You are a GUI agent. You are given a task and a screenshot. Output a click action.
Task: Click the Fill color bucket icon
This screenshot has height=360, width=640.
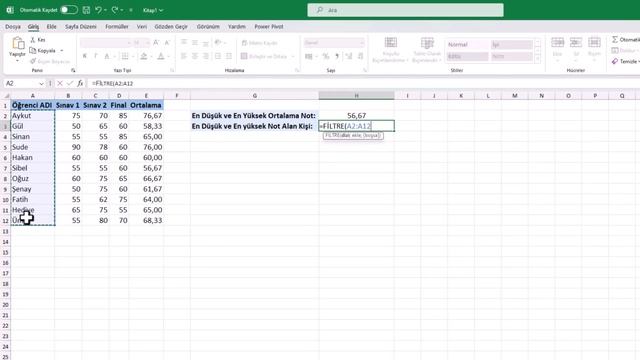point(144,56)
